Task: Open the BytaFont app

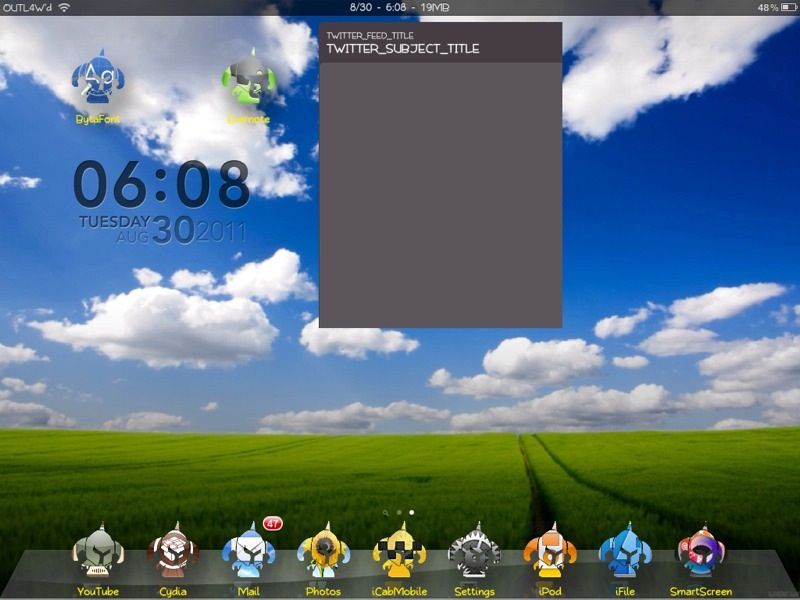Action: point(98,79)
